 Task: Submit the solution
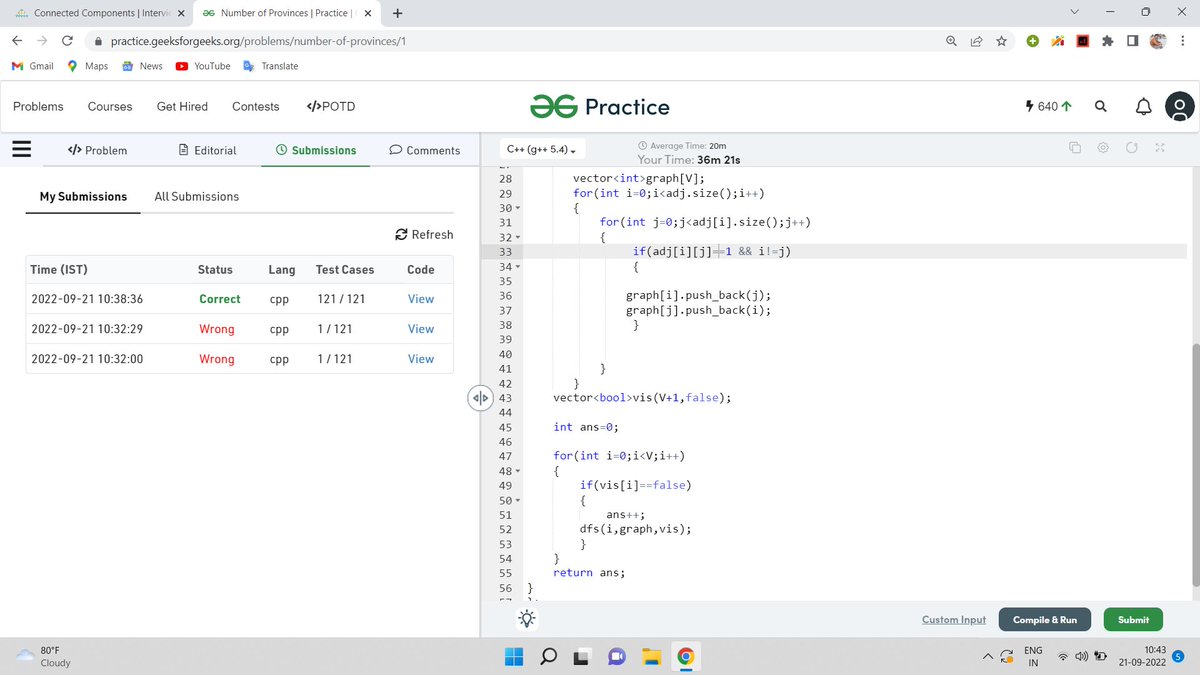[1133, 620]
